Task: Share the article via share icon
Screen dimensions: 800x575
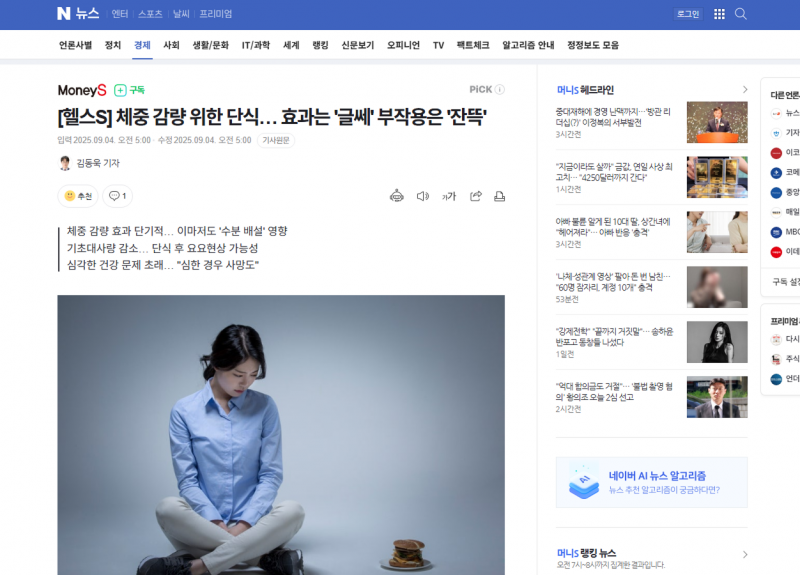Action: tap(476, 196)
